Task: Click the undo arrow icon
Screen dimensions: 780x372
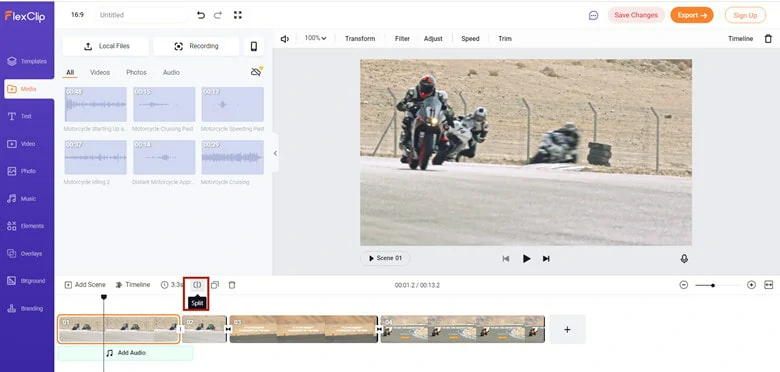Action: 201,15
